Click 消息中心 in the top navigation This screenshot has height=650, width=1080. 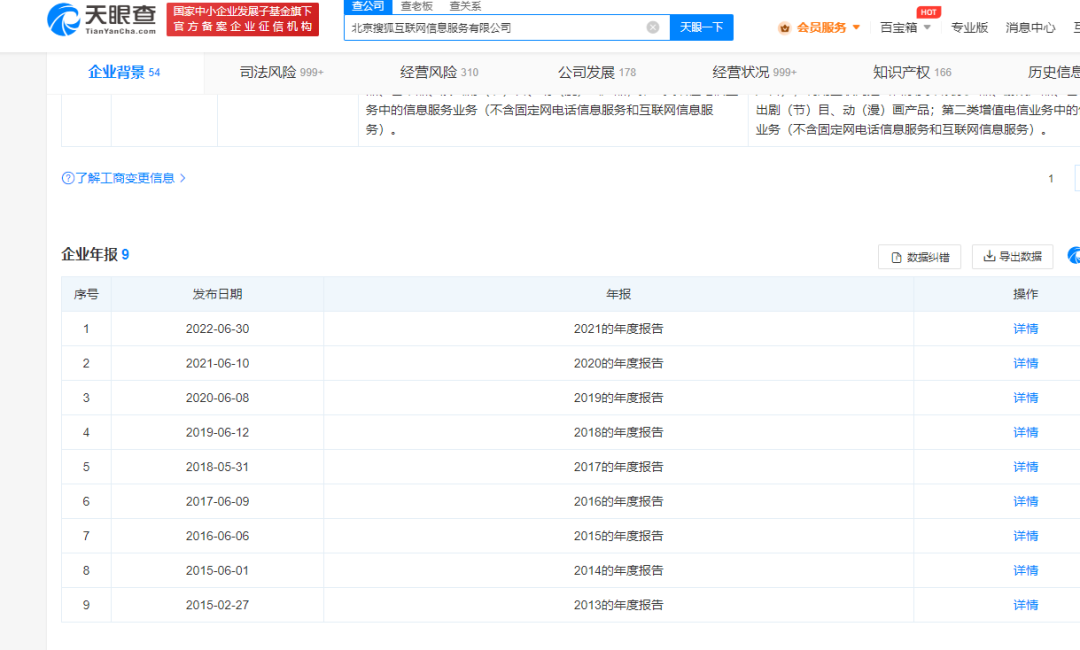click(x=1030, y=27)
